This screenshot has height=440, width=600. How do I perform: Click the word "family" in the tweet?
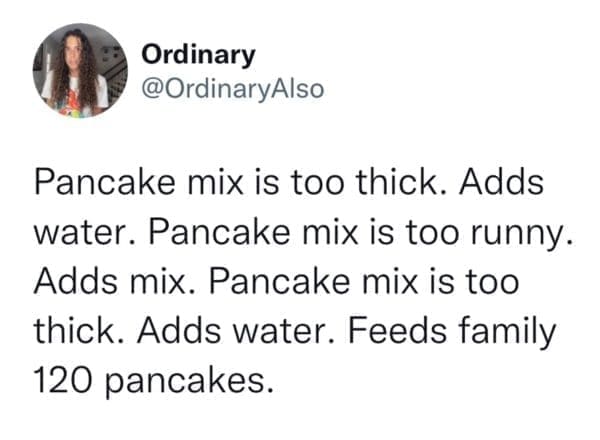[511, 329]
